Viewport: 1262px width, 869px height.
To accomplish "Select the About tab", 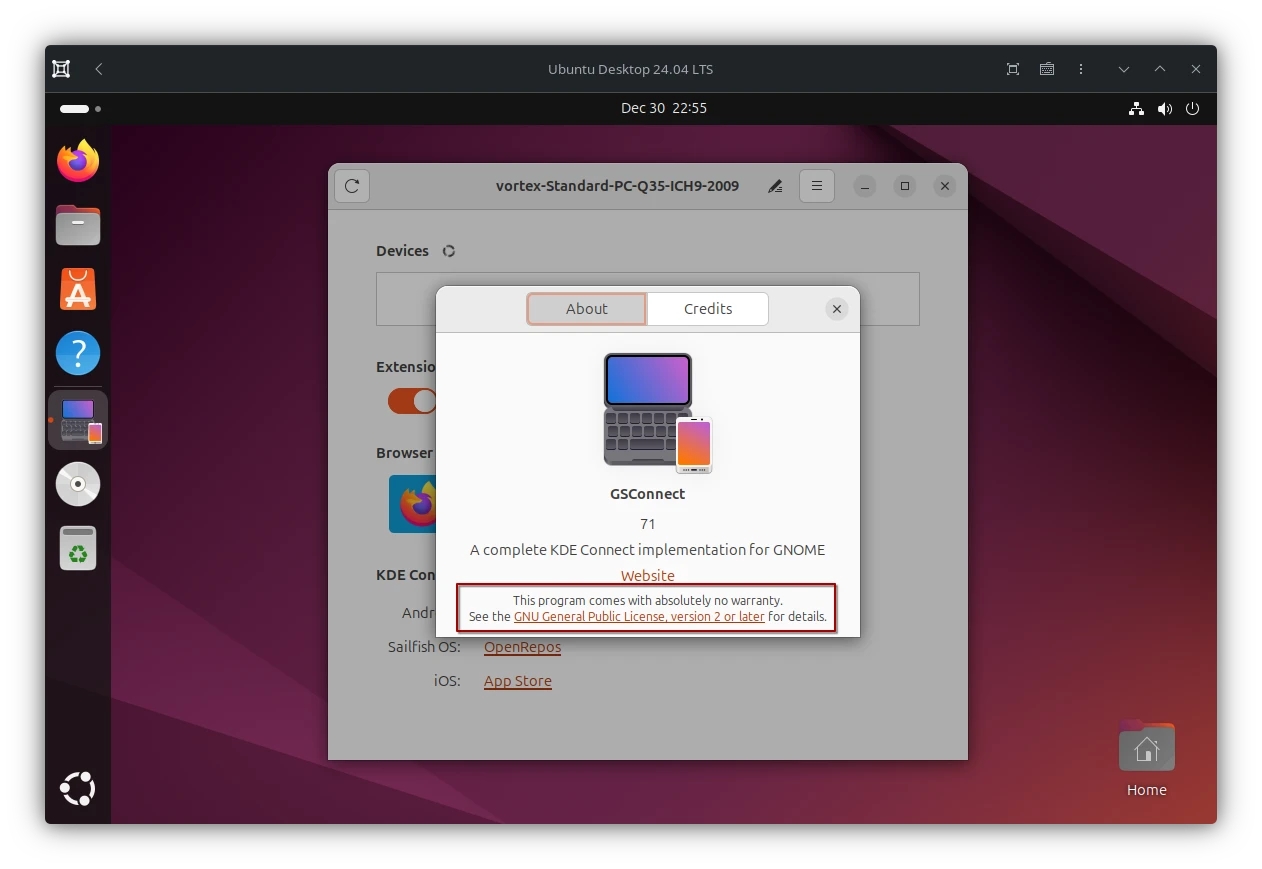I will pyautogui.click(x=586, y=309).
